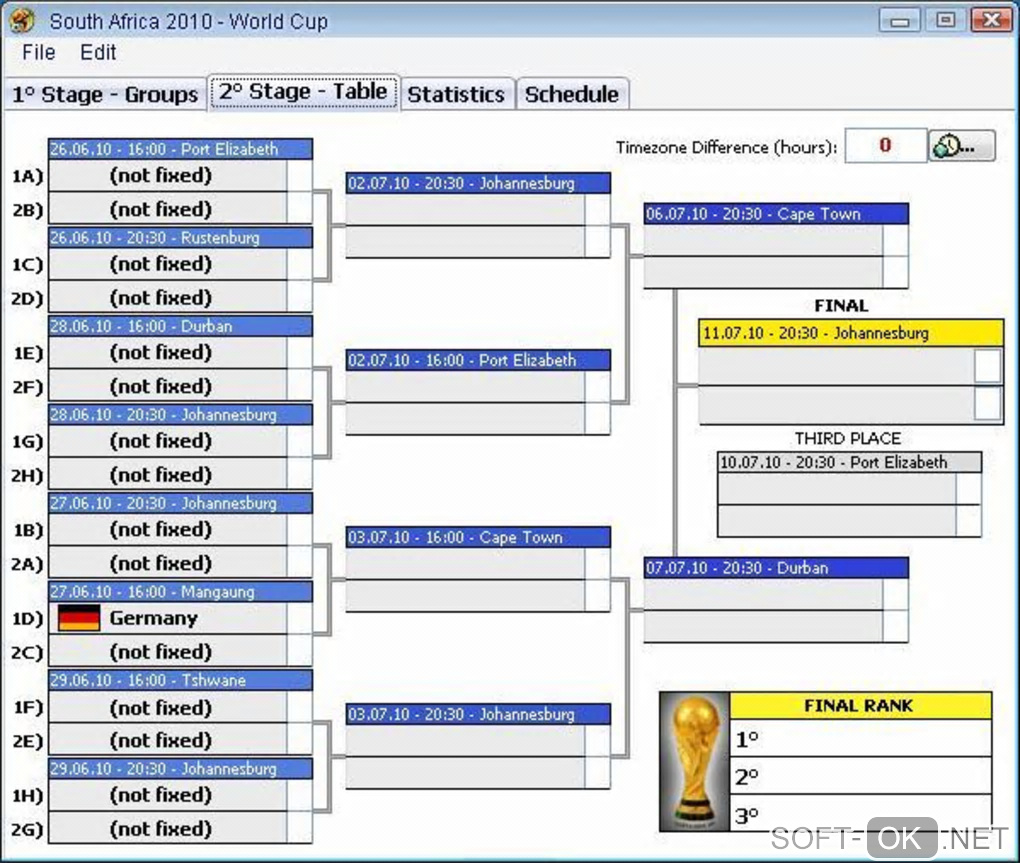Image resolution: width=1020 pixels, height=863 pixels.
Task: Click the clock timezone settings button
Action: [x=961, y=146]
